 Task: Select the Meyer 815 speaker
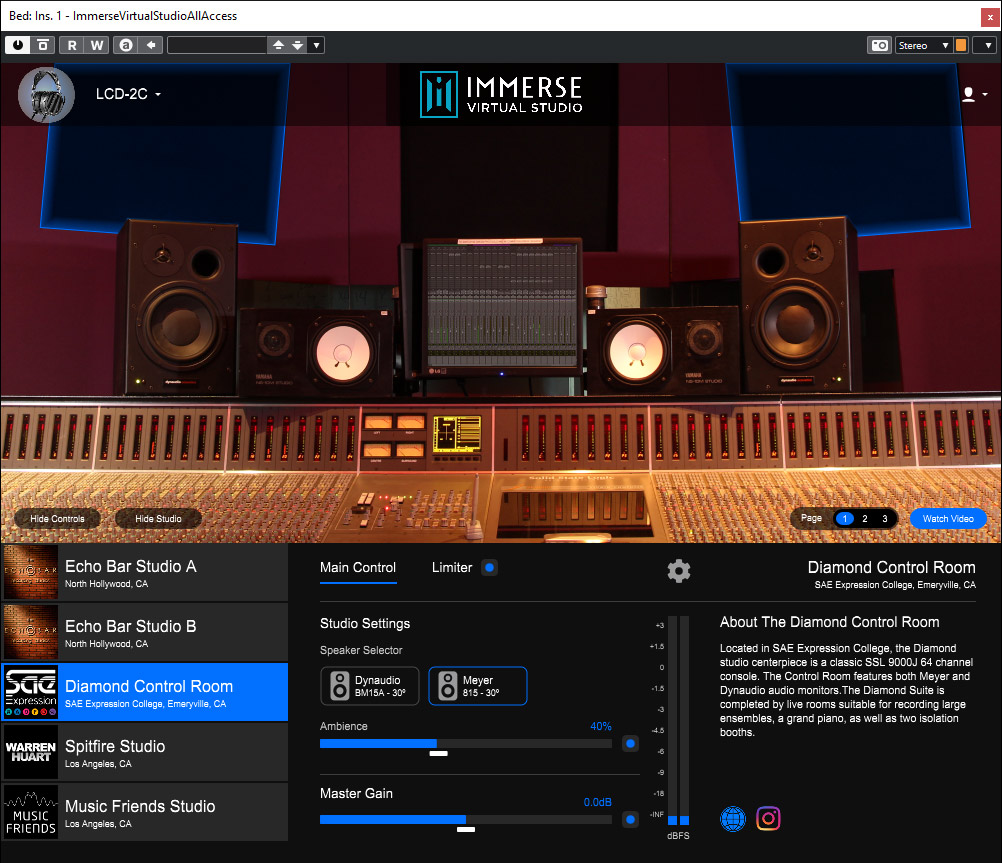coord(477,686)
